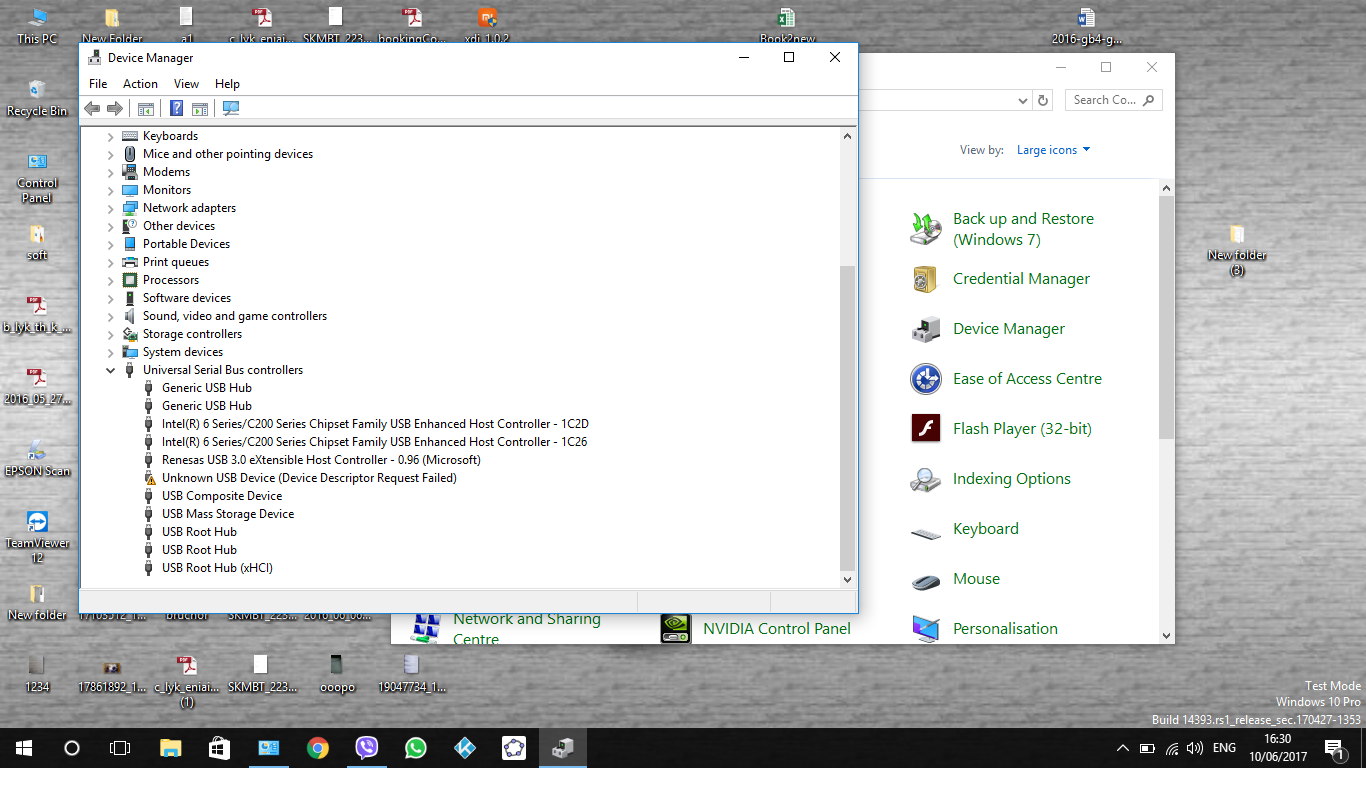Select the USB Mass Storage Device entry

[x=228, y=514]
